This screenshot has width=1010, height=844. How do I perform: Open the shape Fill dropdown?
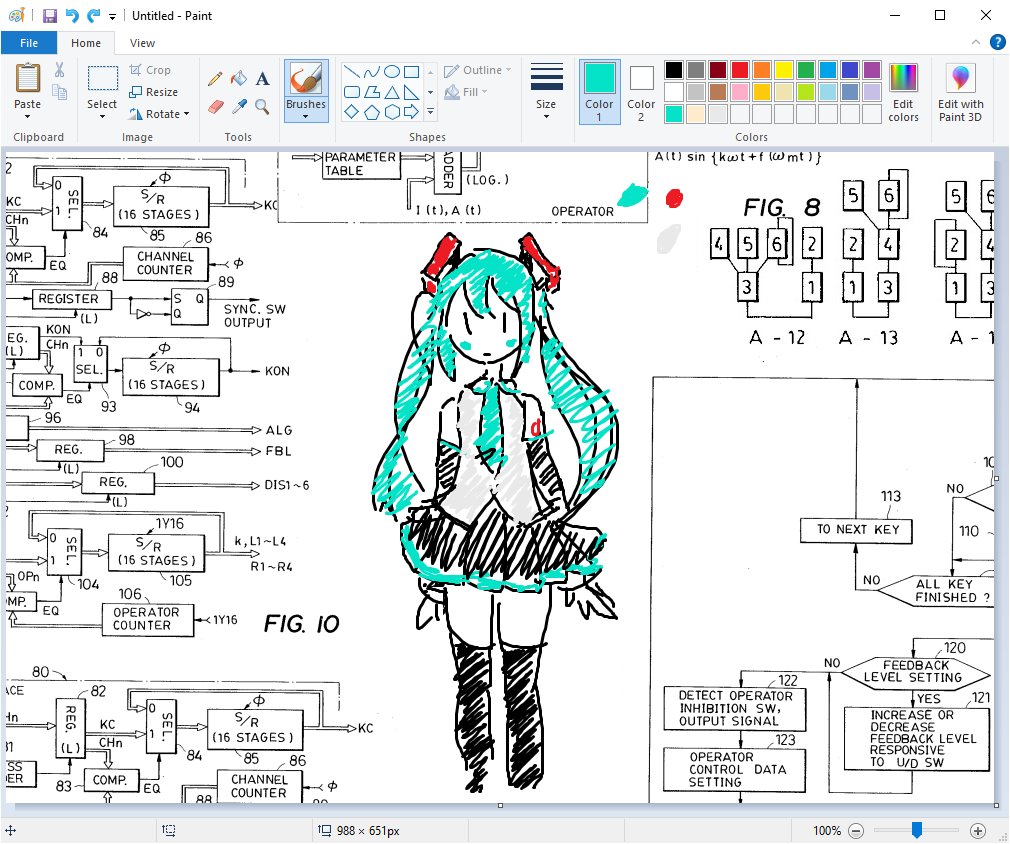pyautogui.click(x=466, y=92)
